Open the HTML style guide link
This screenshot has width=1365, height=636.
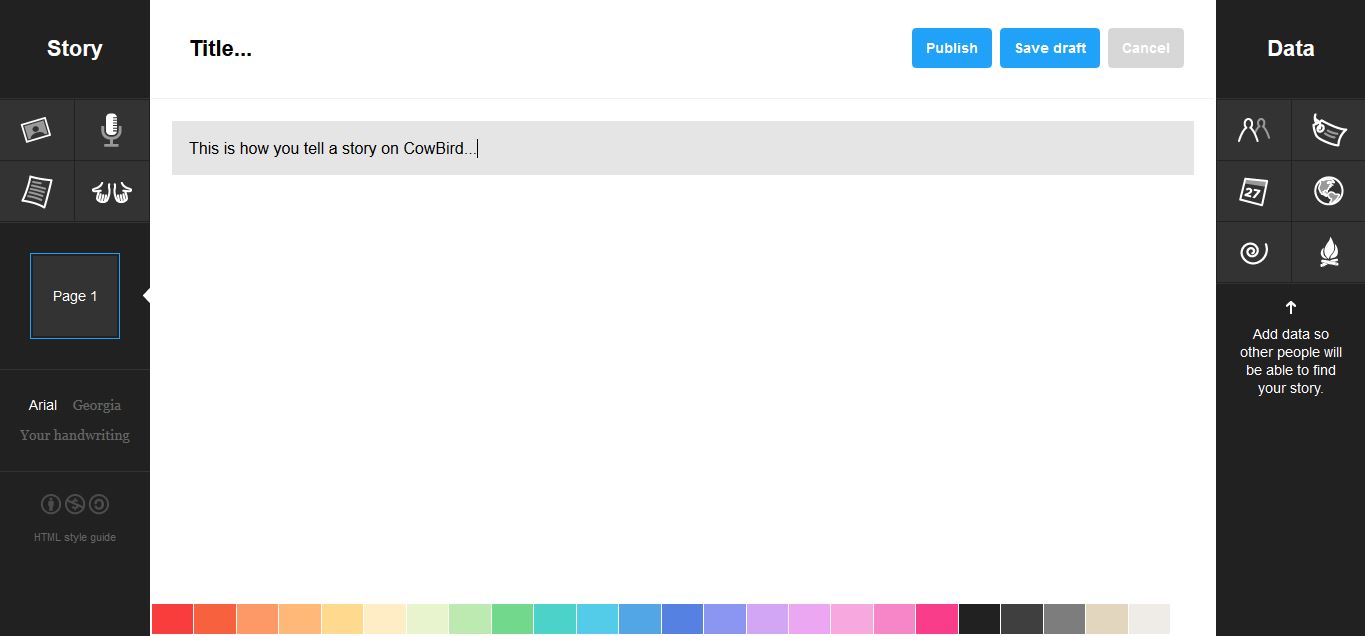pos(75,537)
